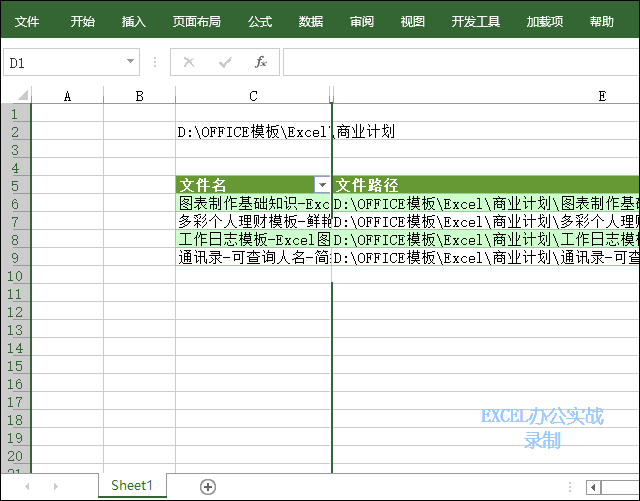Open the Insert Function fx dialog

coord(260,62)
